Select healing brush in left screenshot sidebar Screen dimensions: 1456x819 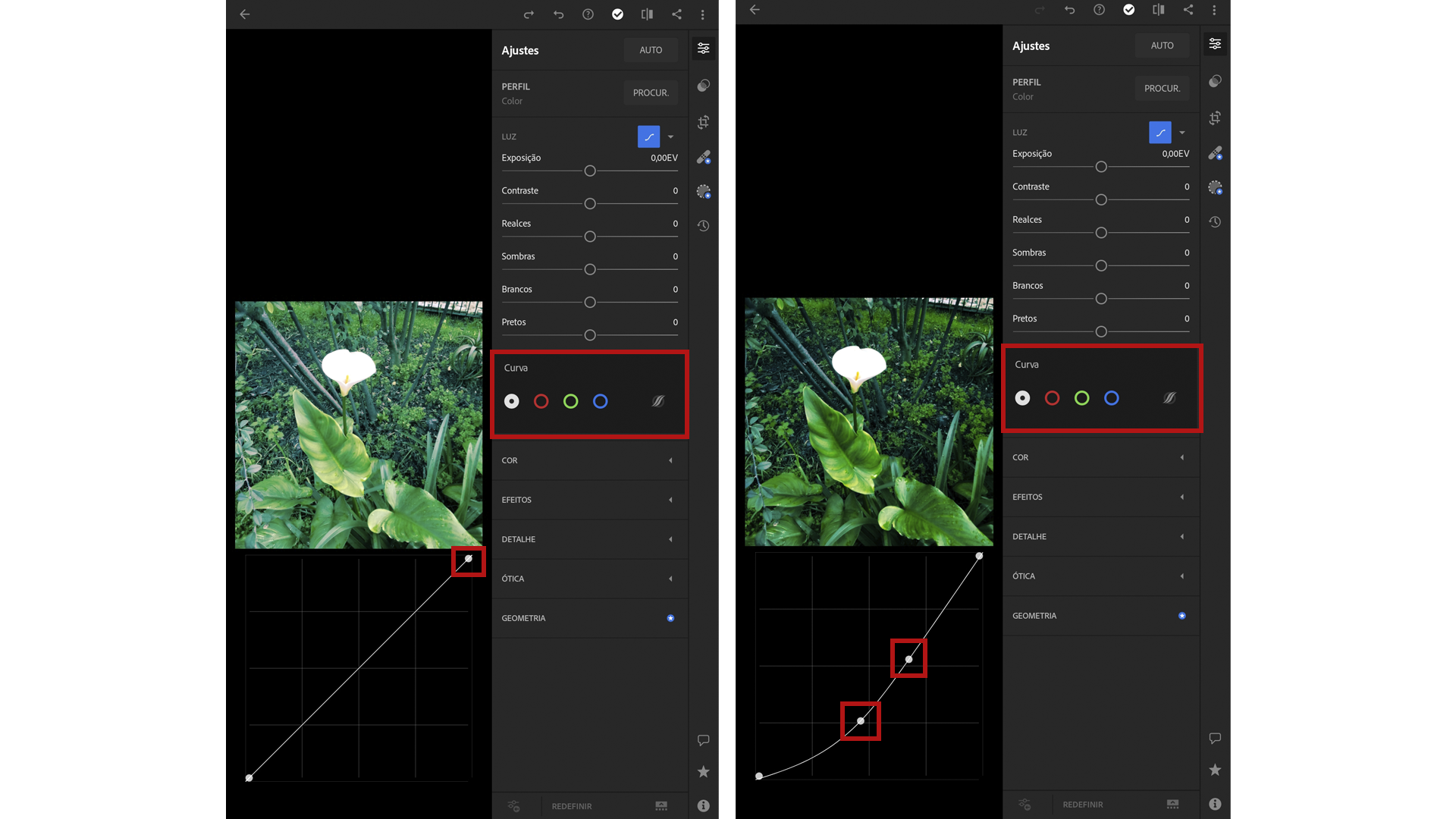click(x=704, y=157)
